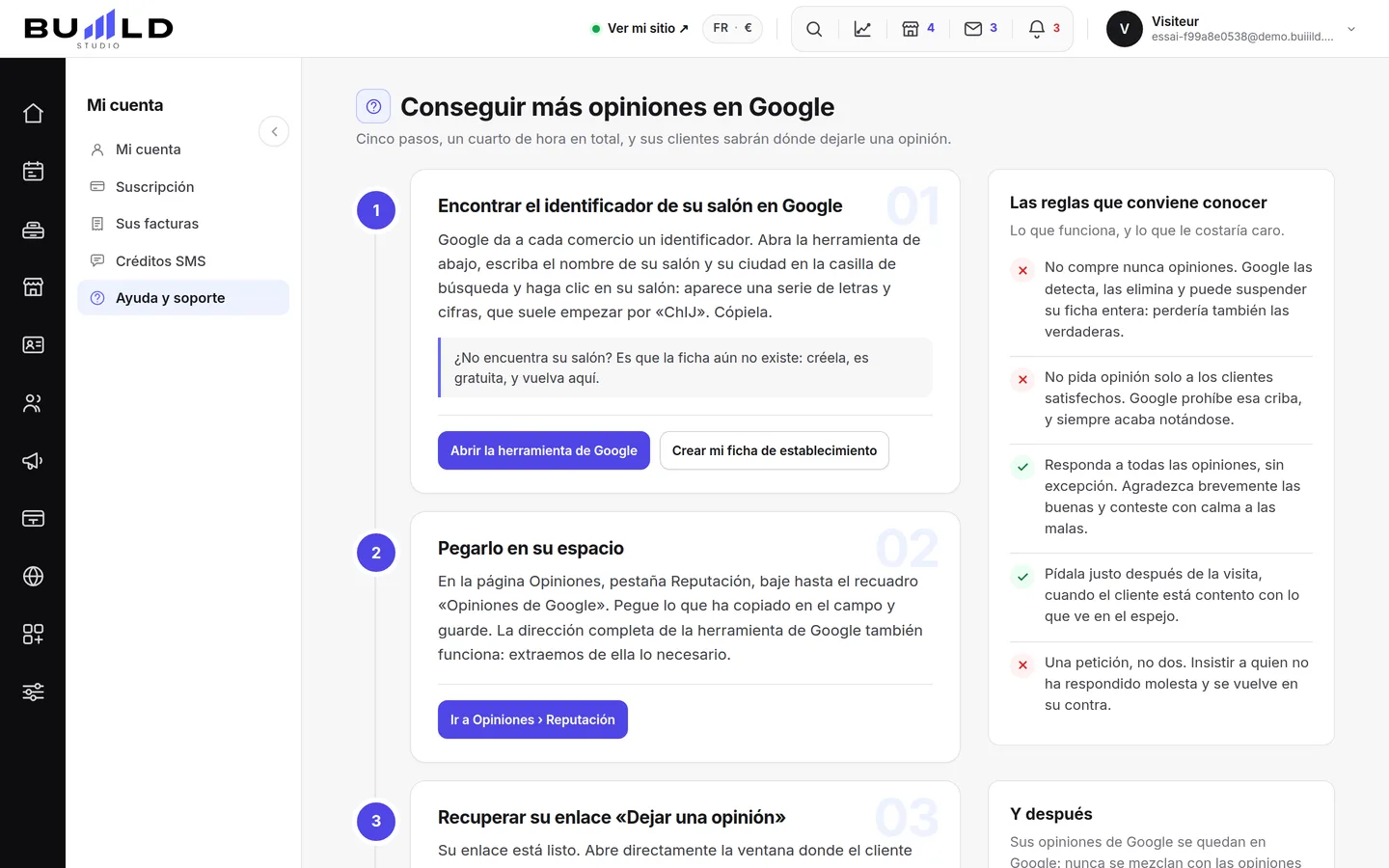Select Mi cuenta in the account menu
1389x868 pixels.
(x=183, y=149)
